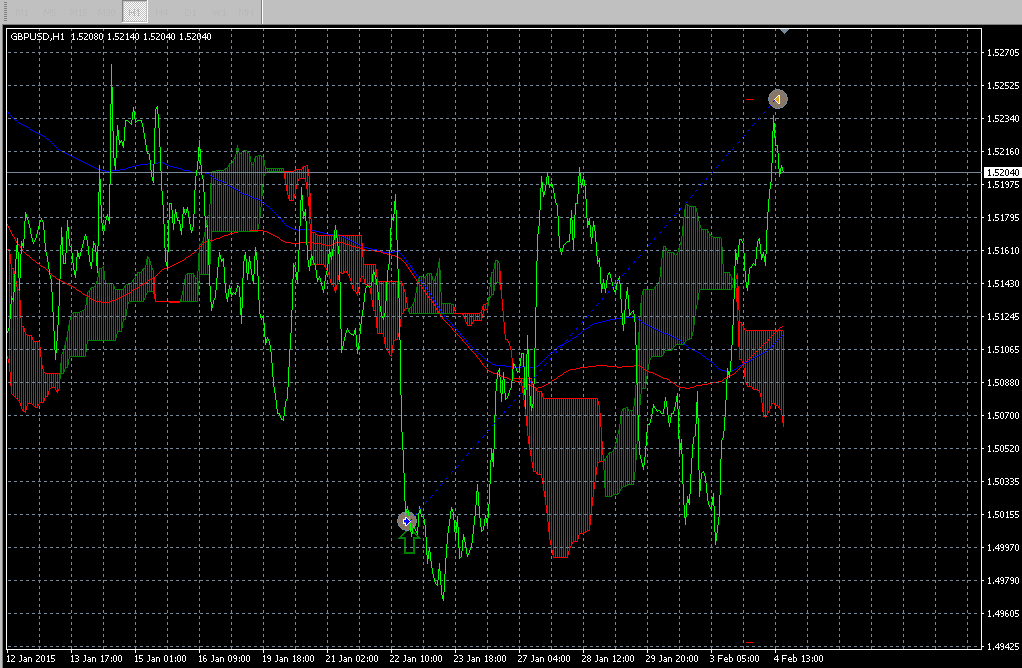Image resolution: width=1022 pixels, height=668 pixels.
Task: Select the M15 timeframe button
Action: coord(78,12)
